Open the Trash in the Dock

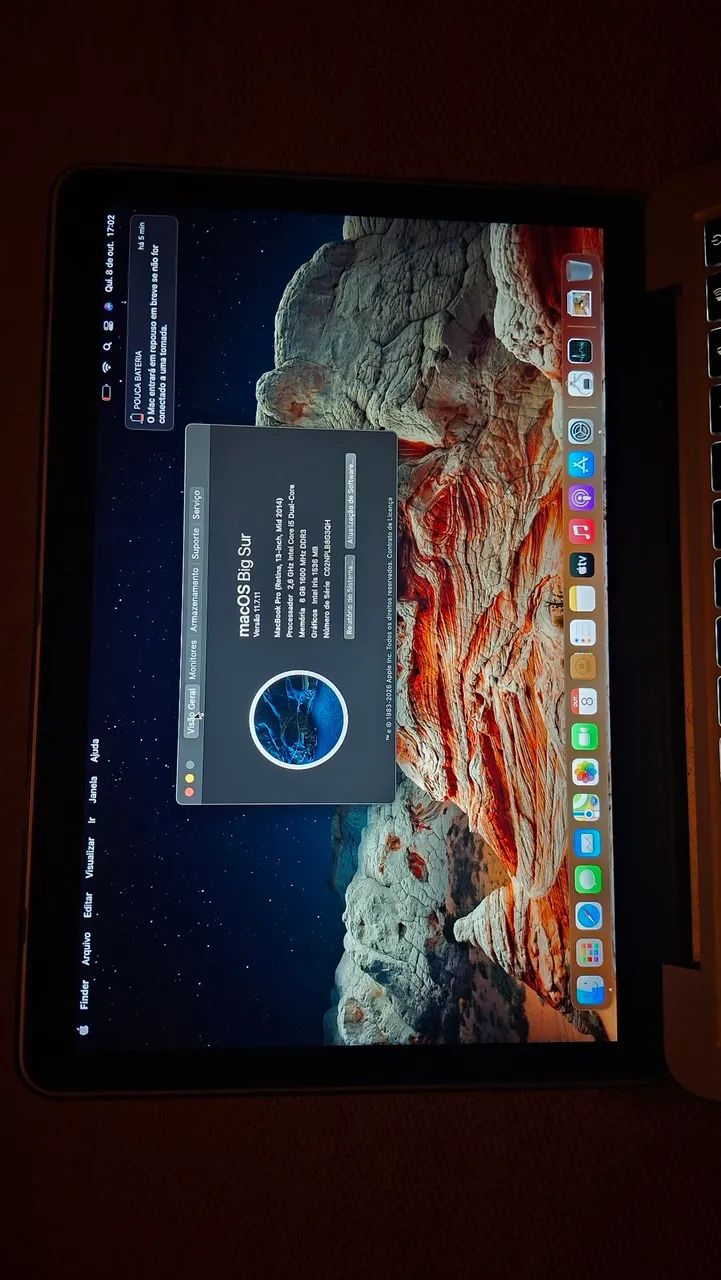[580, 270]
